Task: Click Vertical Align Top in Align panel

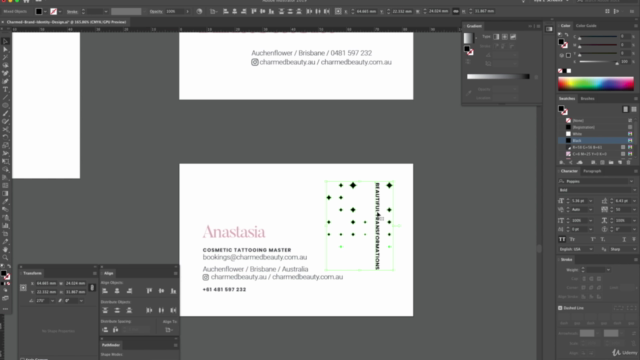Action: (x=149, y=291)
